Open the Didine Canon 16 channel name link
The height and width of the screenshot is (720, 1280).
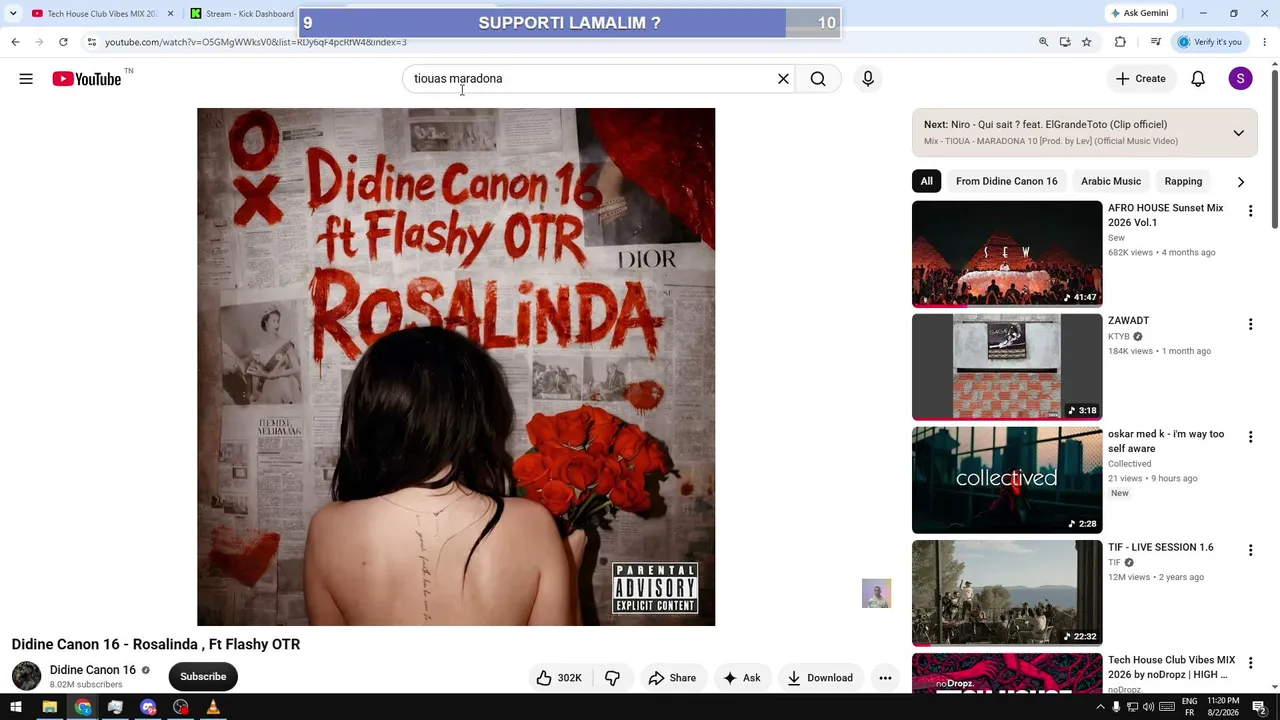93,670
